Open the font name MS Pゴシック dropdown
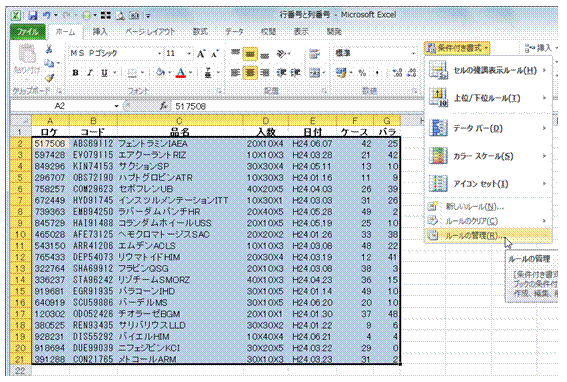 coord(159,54)
